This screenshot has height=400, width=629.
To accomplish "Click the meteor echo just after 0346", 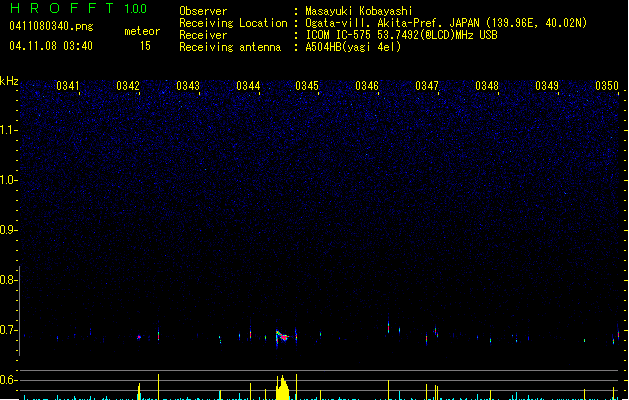I will (388, 327).
